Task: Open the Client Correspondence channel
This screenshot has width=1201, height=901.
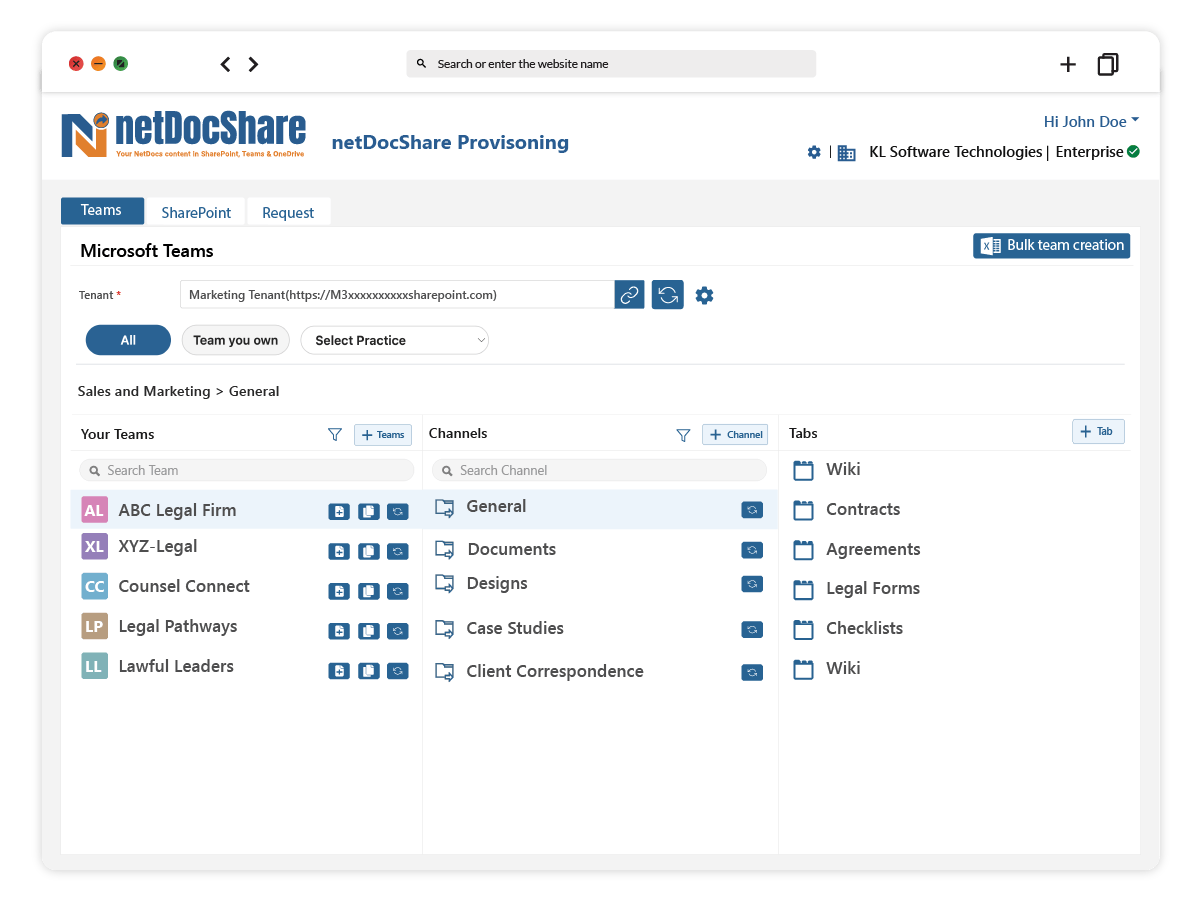Action: pos(555,671)
